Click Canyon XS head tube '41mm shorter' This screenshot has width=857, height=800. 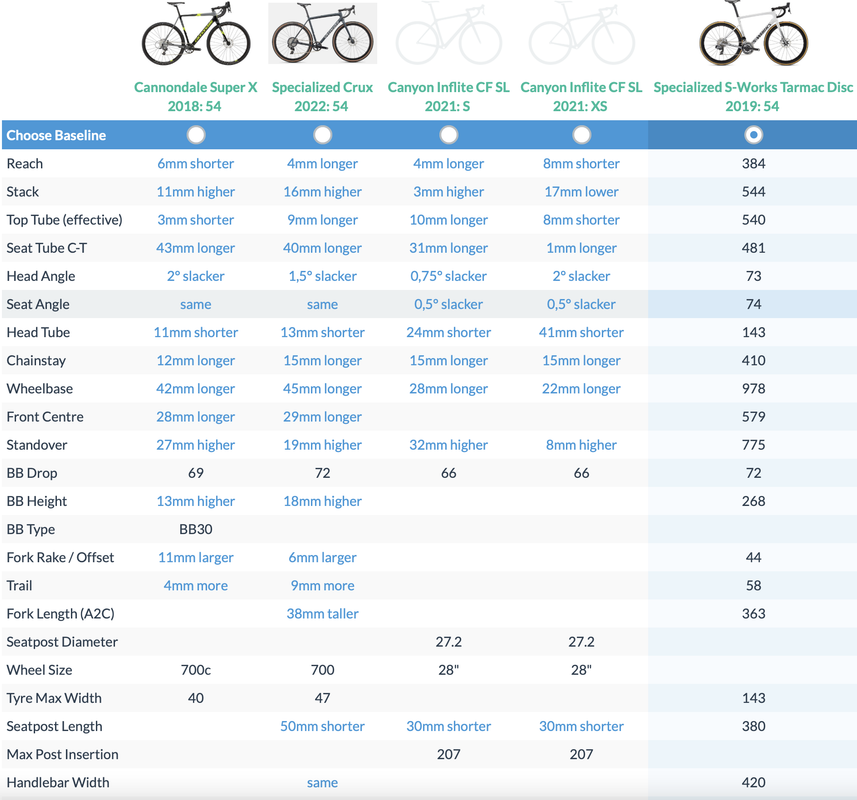[x=582, y=332]
